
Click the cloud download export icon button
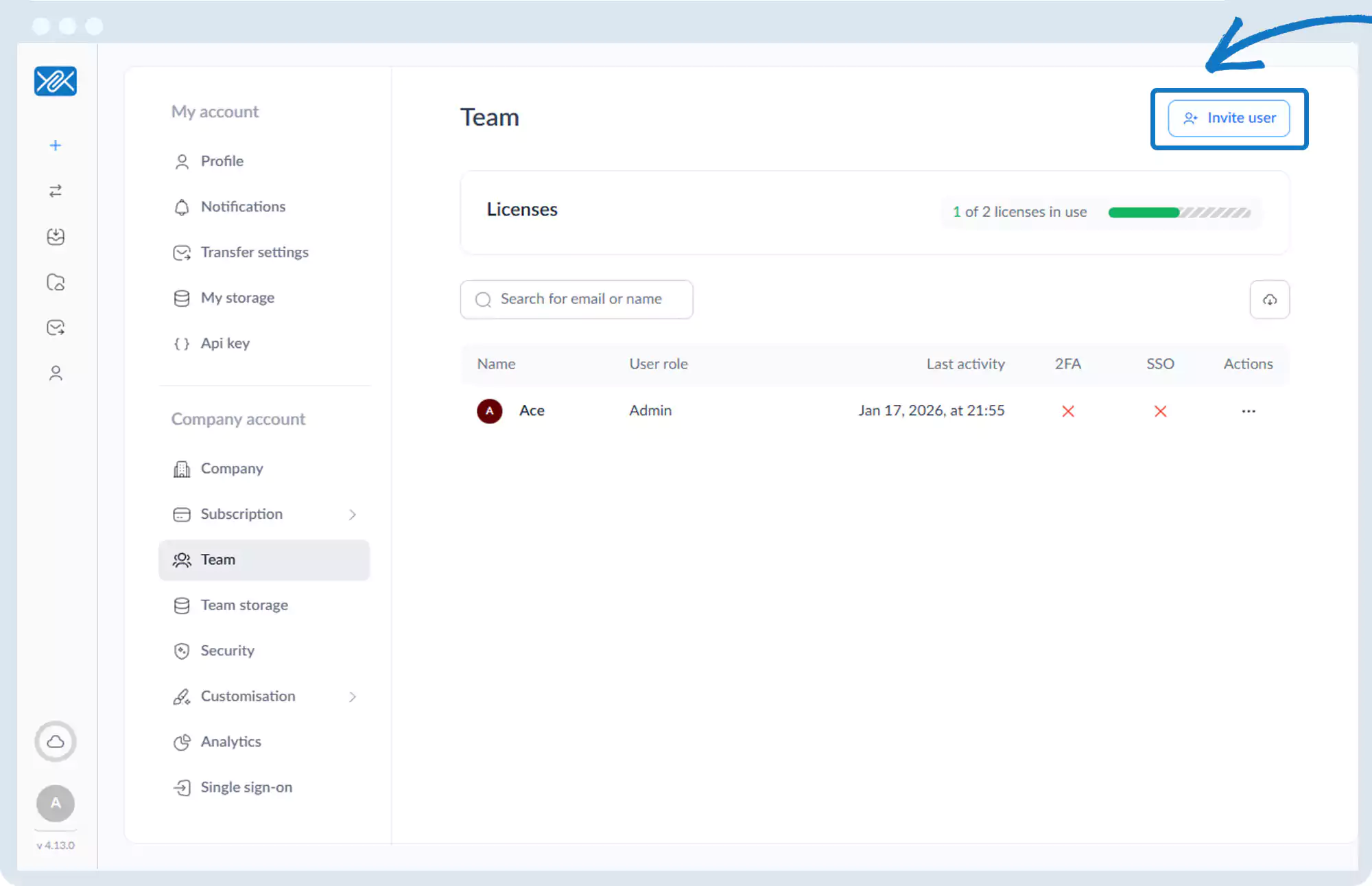tap(1269, 299)
